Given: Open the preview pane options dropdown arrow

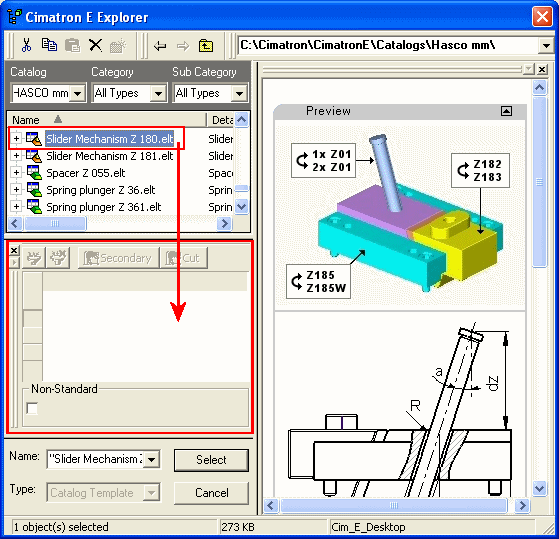Looking at the screenshot, I should tap(529, 69).
